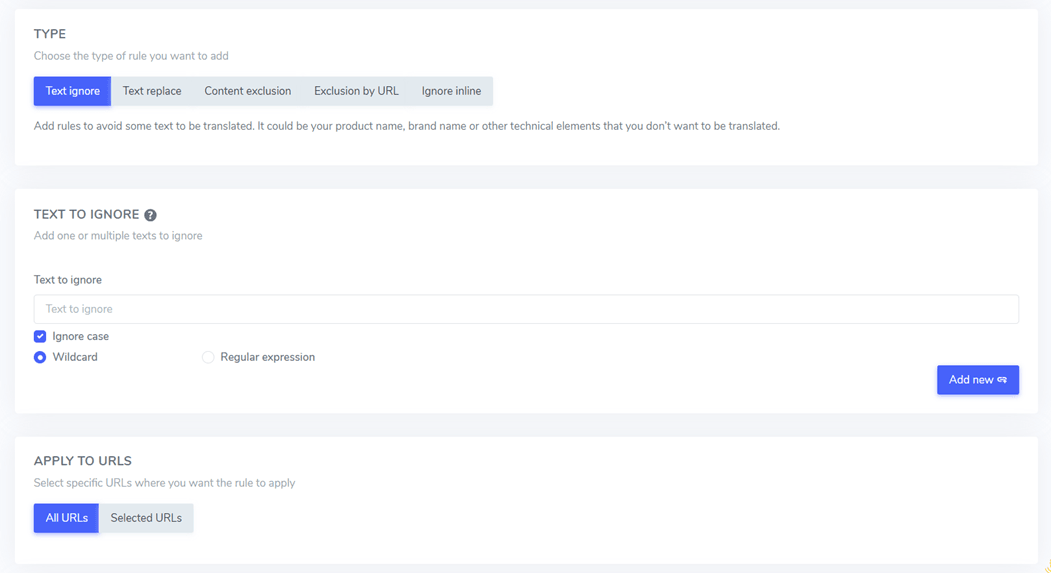1051x573 pixels.
Task: Apply the rule to All URLs
Action: click(x=66, y=518)
